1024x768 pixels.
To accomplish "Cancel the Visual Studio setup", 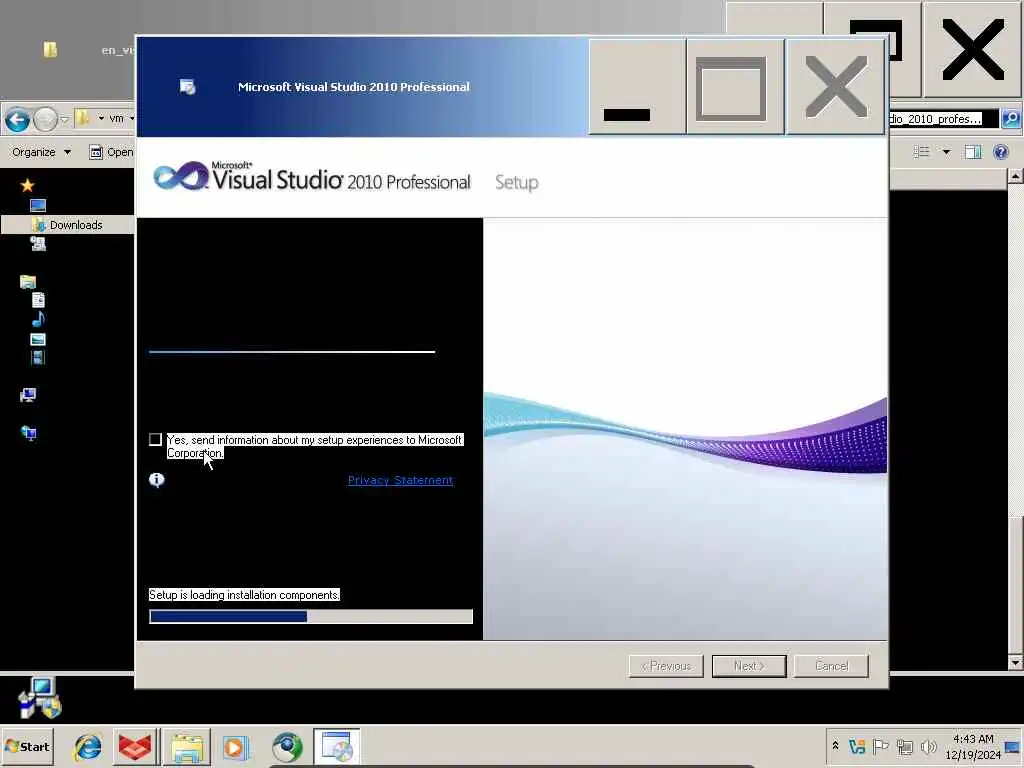I will (x=831, y=666).
